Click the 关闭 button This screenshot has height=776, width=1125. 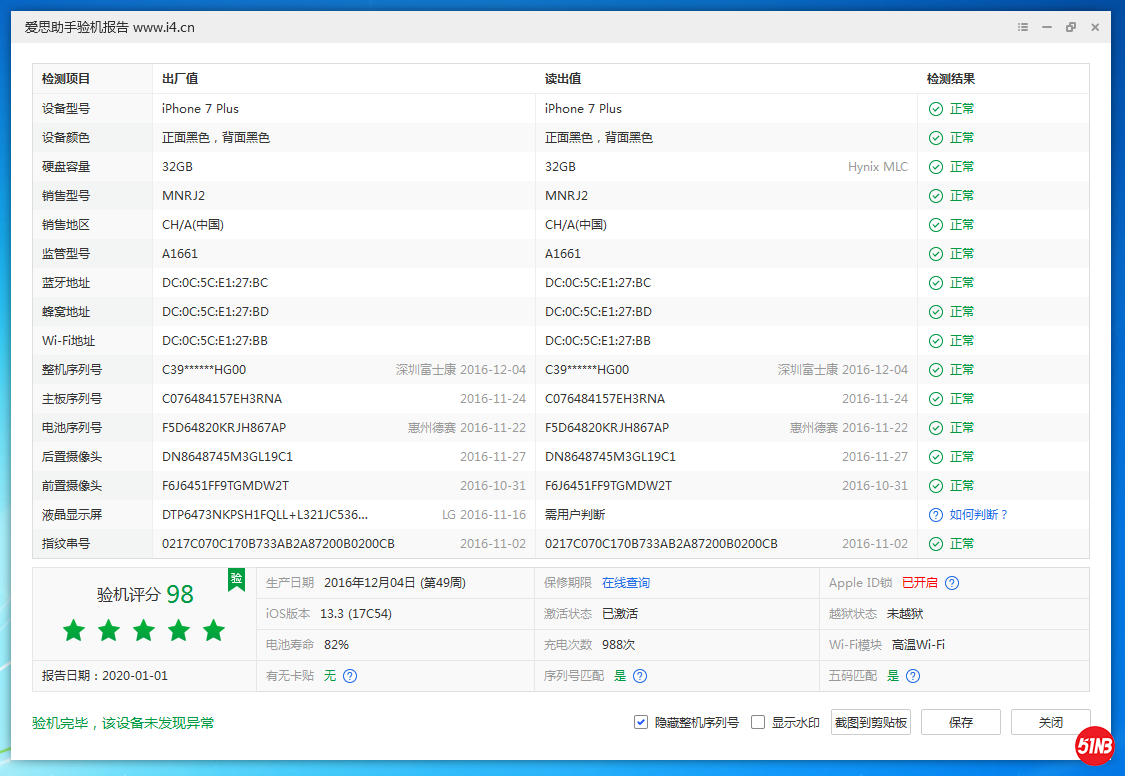(x=1050, y=722)
